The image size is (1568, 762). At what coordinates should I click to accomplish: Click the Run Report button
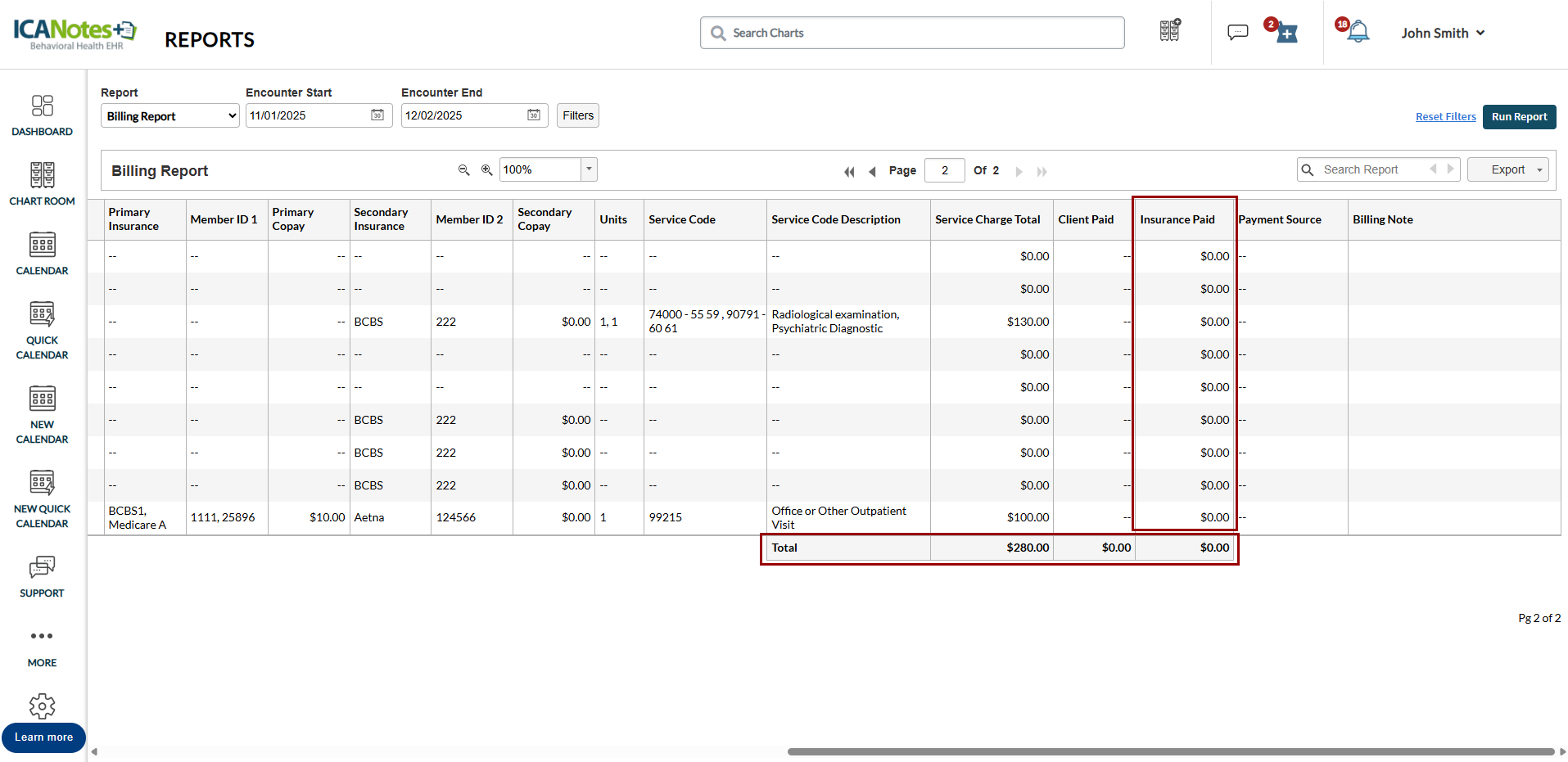(1519, 117)
